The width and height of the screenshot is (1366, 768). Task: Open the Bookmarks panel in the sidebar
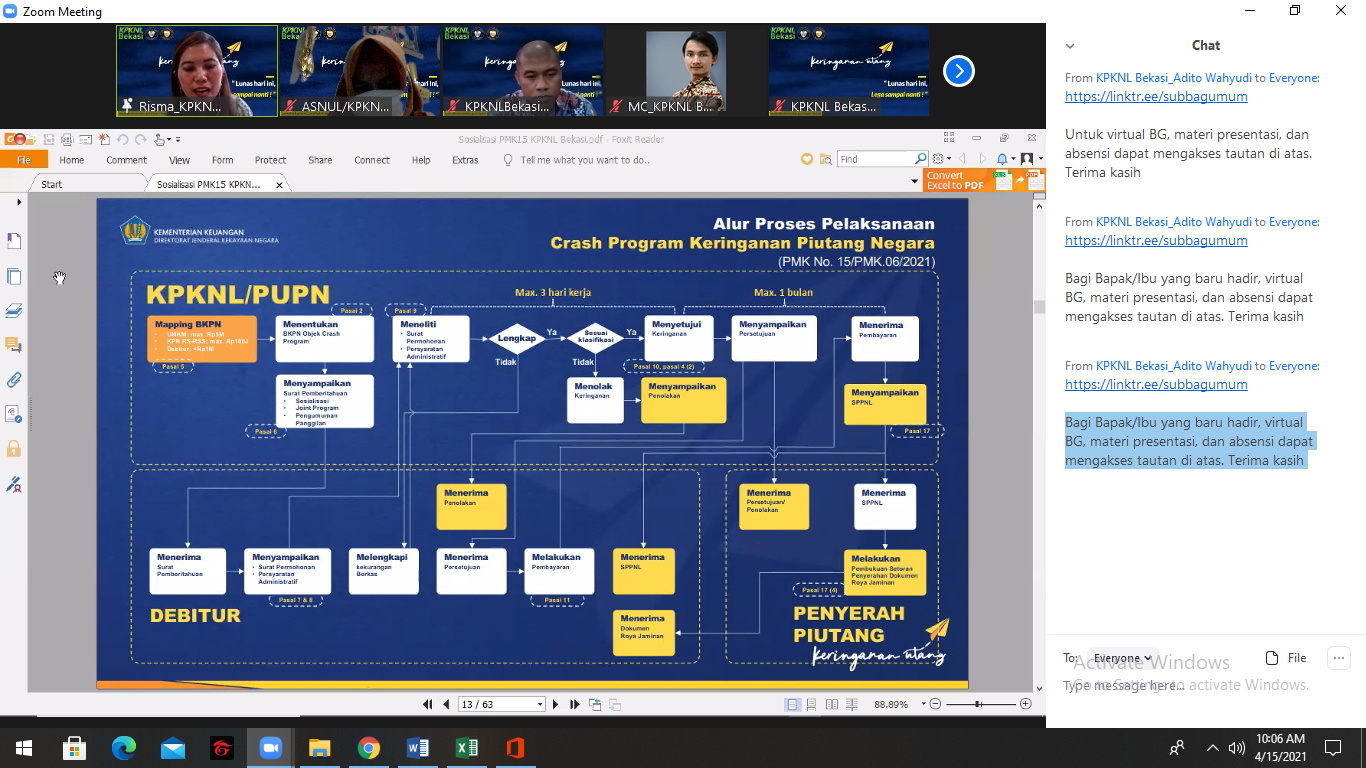pos(14,241)
